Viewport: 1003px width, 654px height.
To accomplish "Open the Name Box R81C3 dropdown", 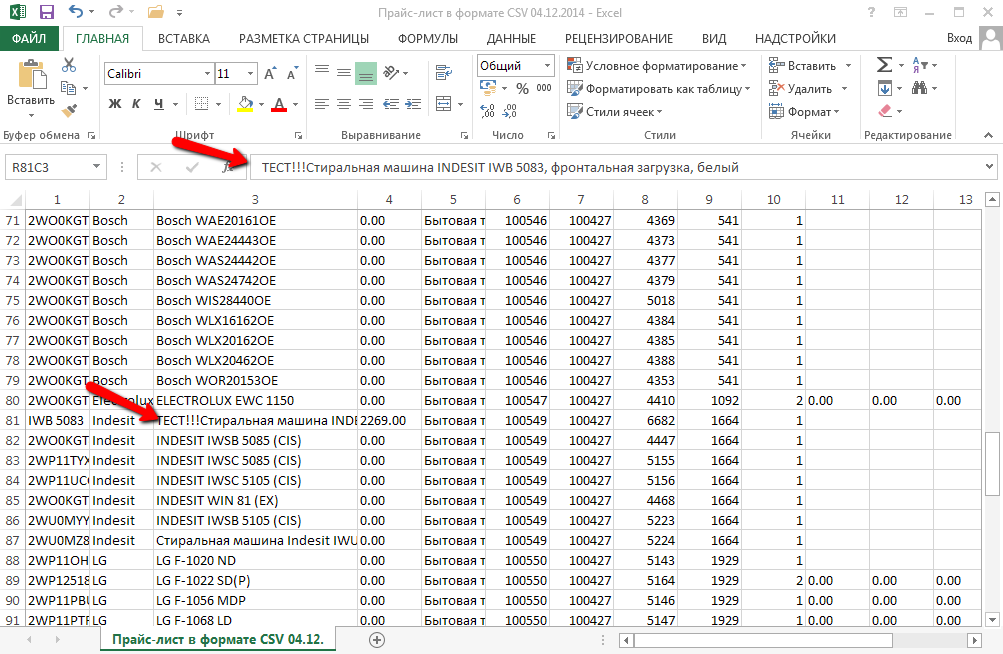I will point(96,167).
